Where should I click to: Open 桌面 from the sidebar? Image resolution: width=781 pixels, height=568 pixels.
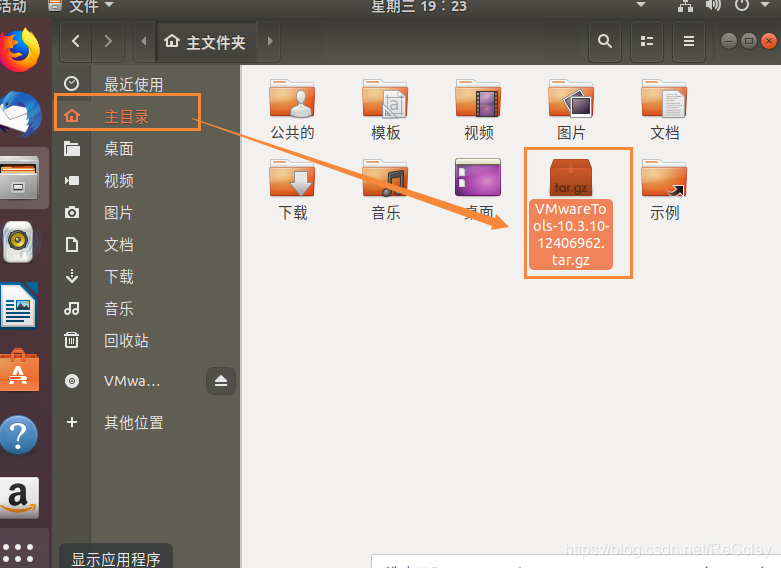pyautogui.click(x=146, y=148)
